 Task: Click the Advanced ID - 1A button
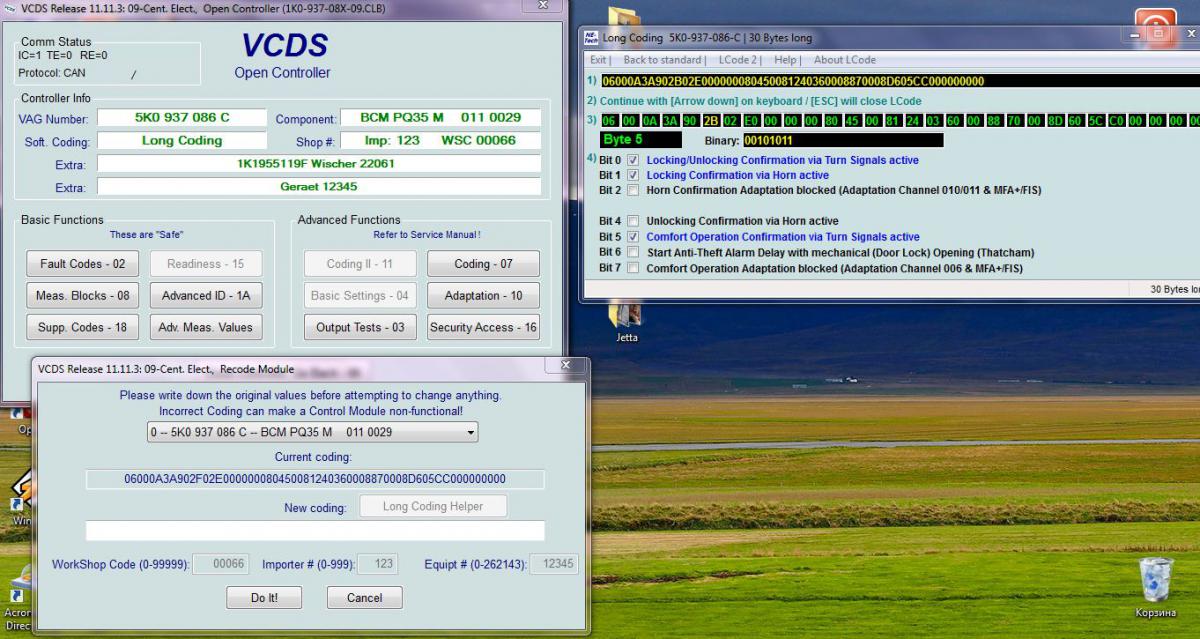[x=207, y=296]
